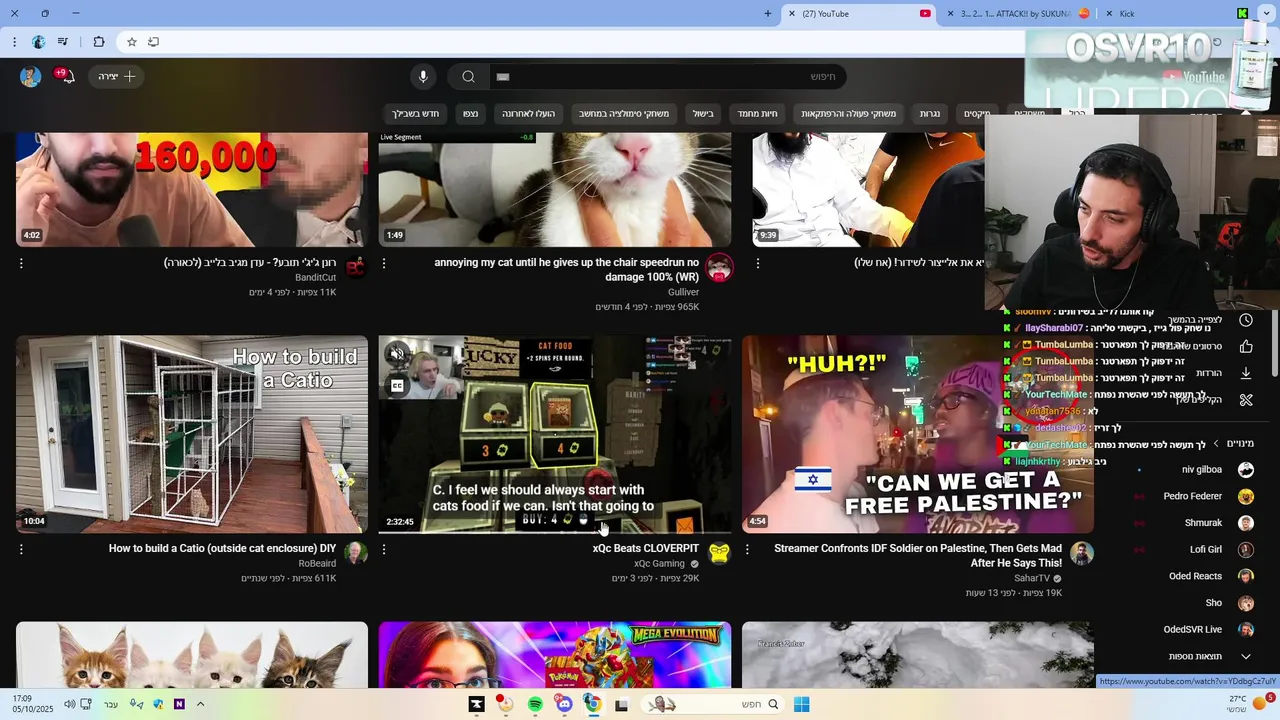Open options menu for xQc CLOVERPIT video
This screenshot has height=720, width=1280.
384,549
